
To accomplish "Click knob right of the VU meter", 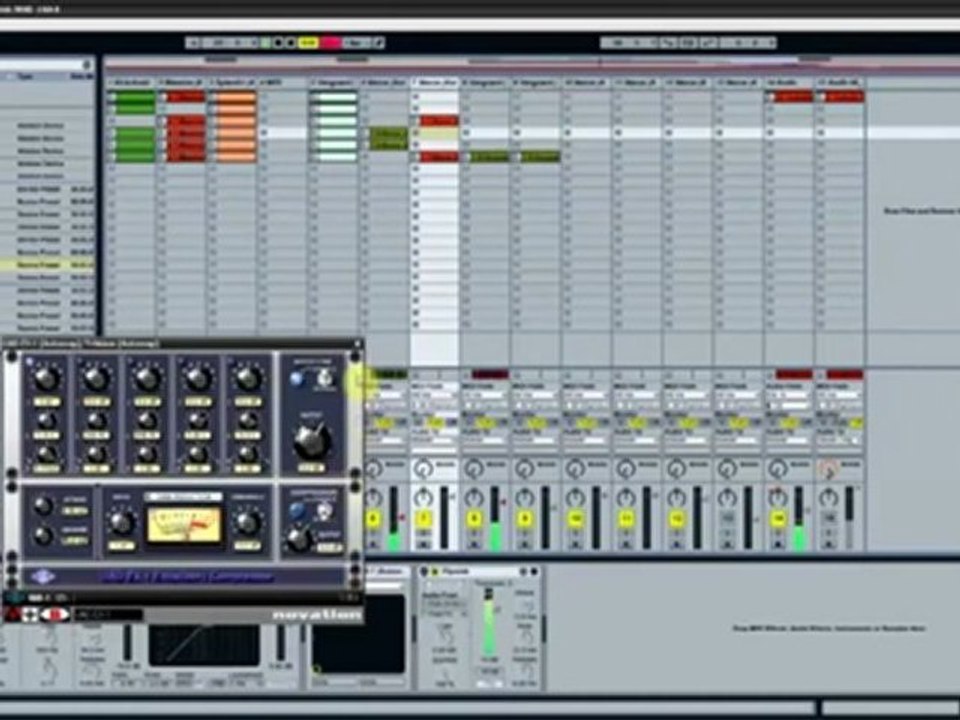I will [x=248, y=523].
